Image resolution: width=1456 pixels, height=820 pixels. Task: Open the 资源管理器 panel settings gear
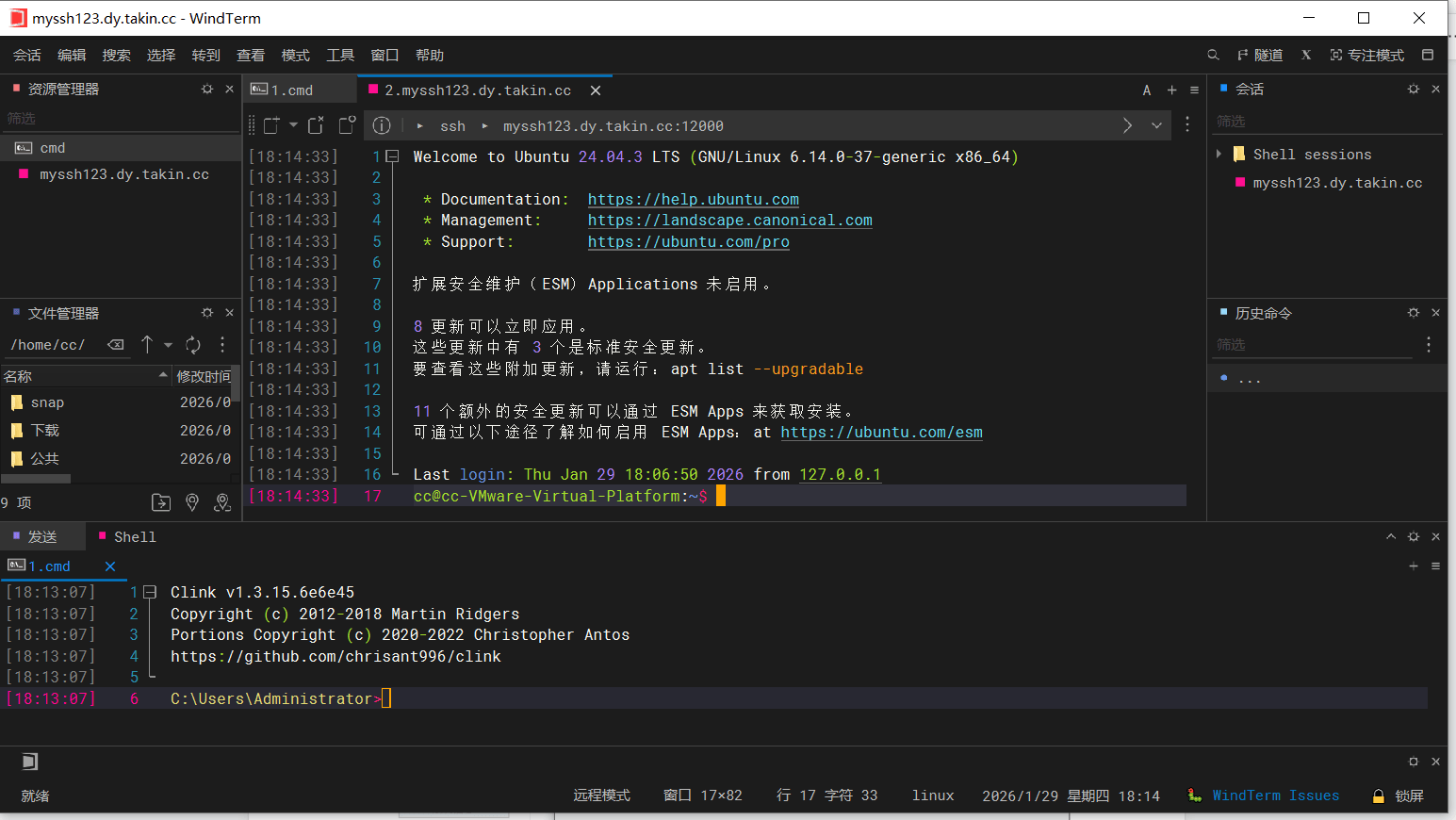(x=207, y=89)
